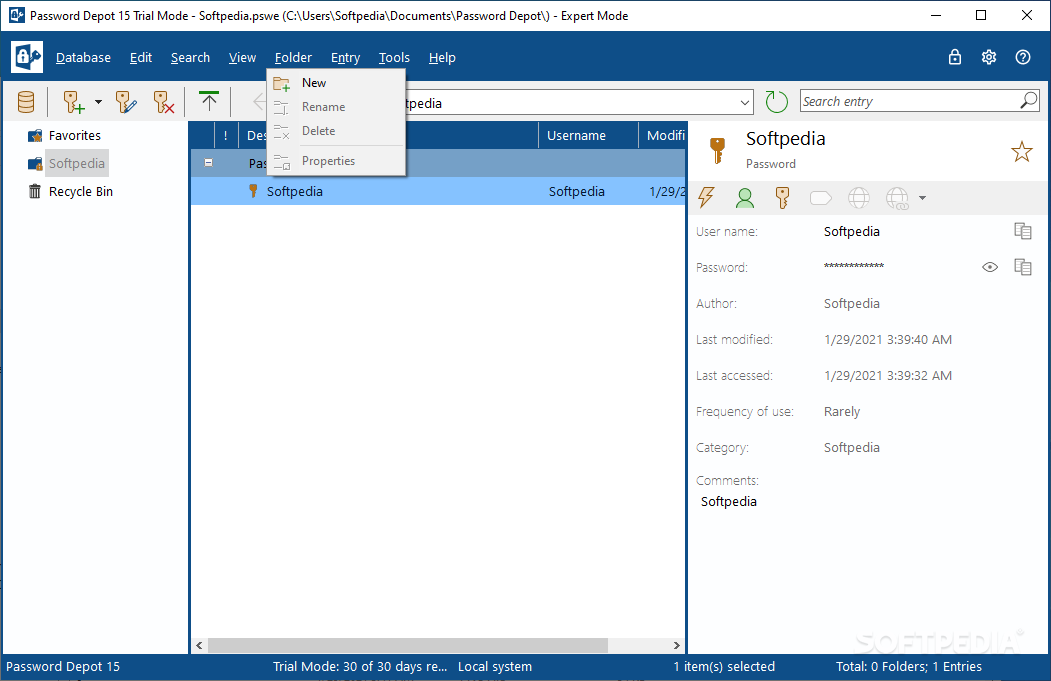Lock the database padlock icon

click(x=954, y=57)
